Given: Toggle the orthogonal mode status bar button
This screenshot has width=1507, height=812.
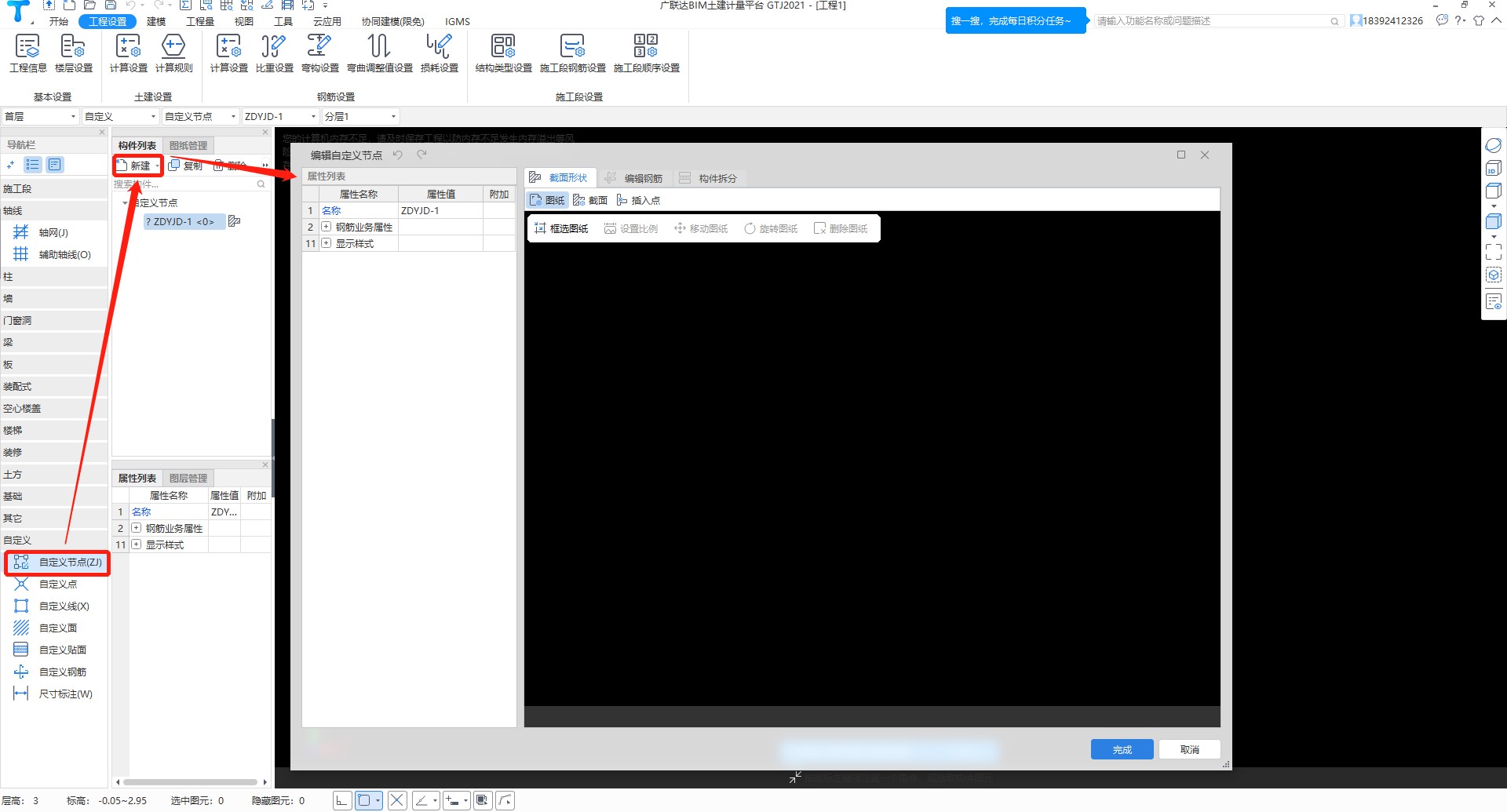Looking at the screenshot, I should 341,800.
